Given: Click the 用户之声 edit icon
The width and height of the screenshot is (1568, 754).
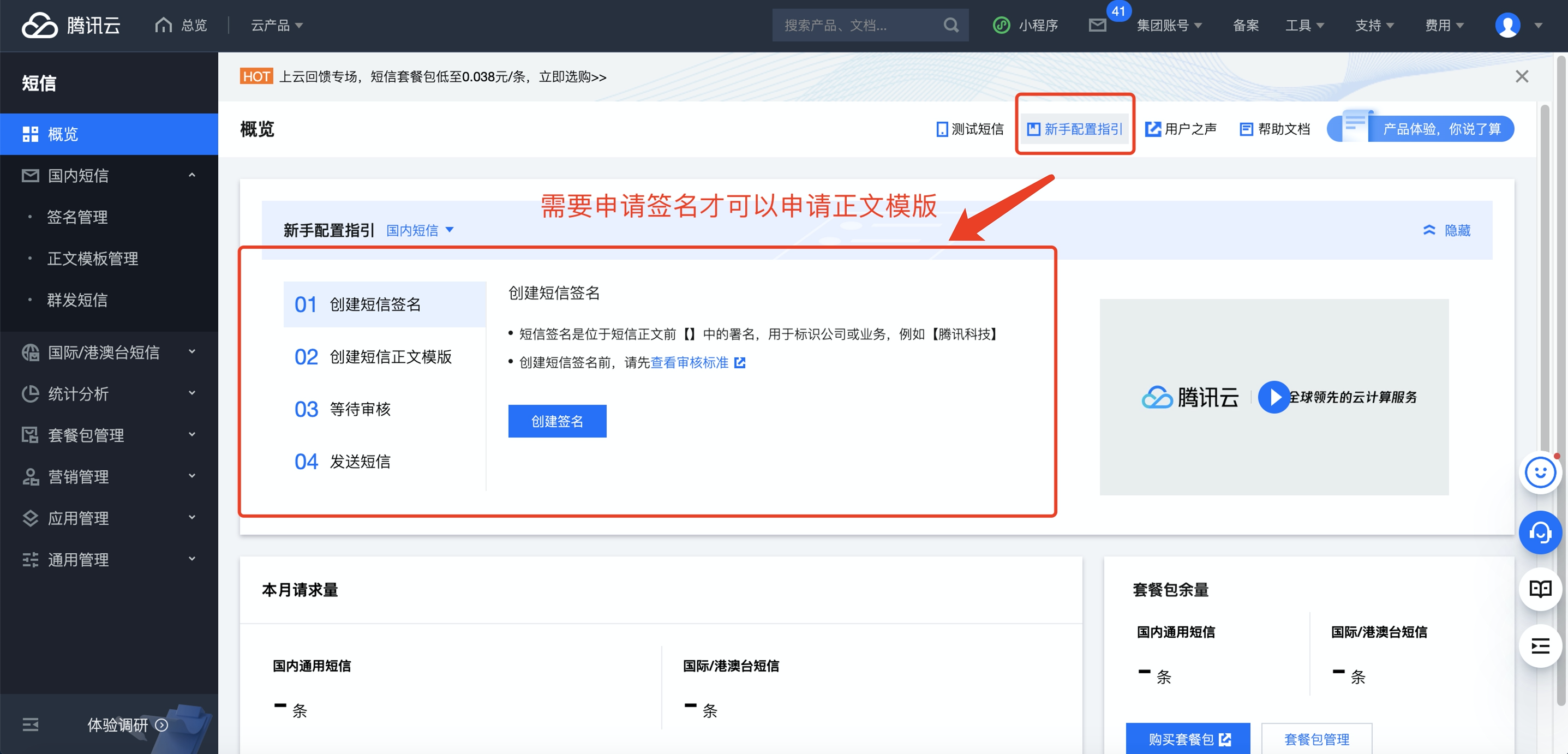Looking at the screenshot, I should (1153, 129).
